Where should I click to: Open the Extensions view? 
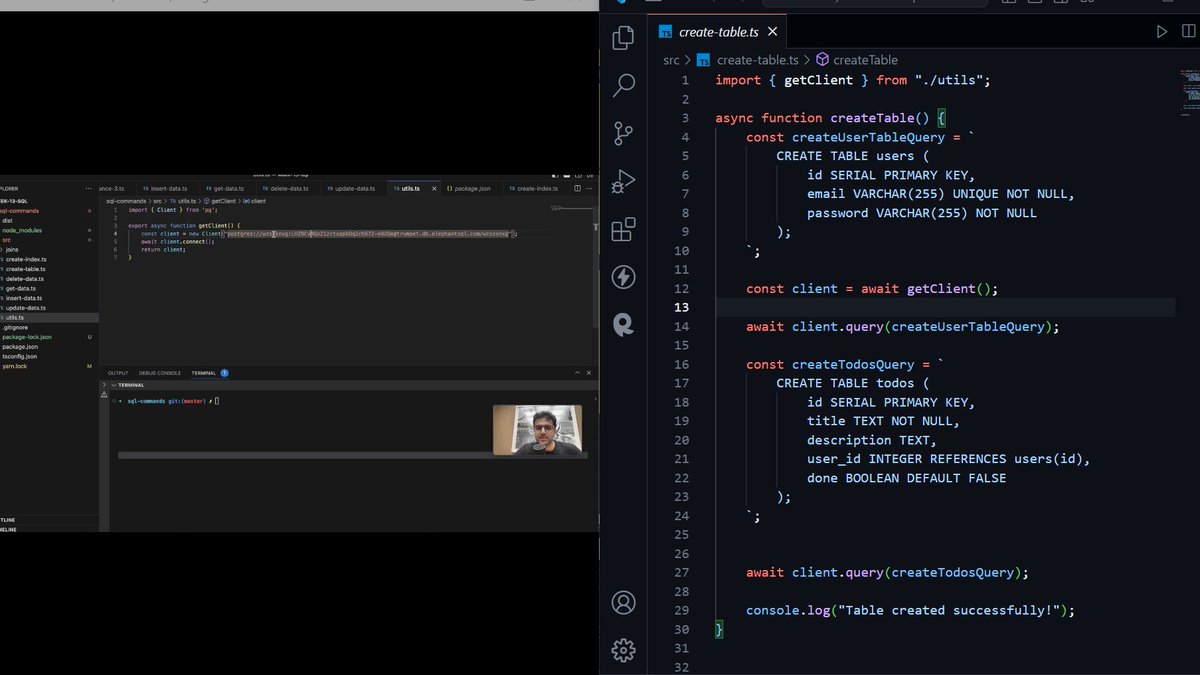click(624, 229)
